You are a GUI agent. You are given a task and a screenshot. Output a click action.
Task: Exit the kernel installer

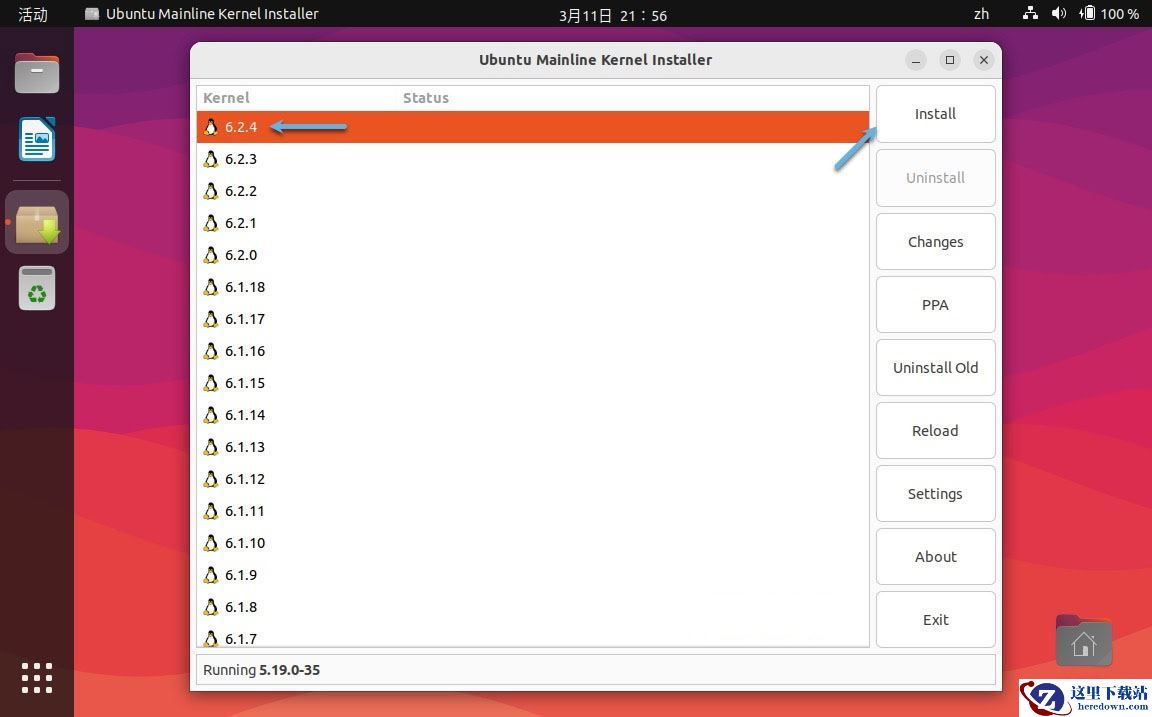click(935, 620)
